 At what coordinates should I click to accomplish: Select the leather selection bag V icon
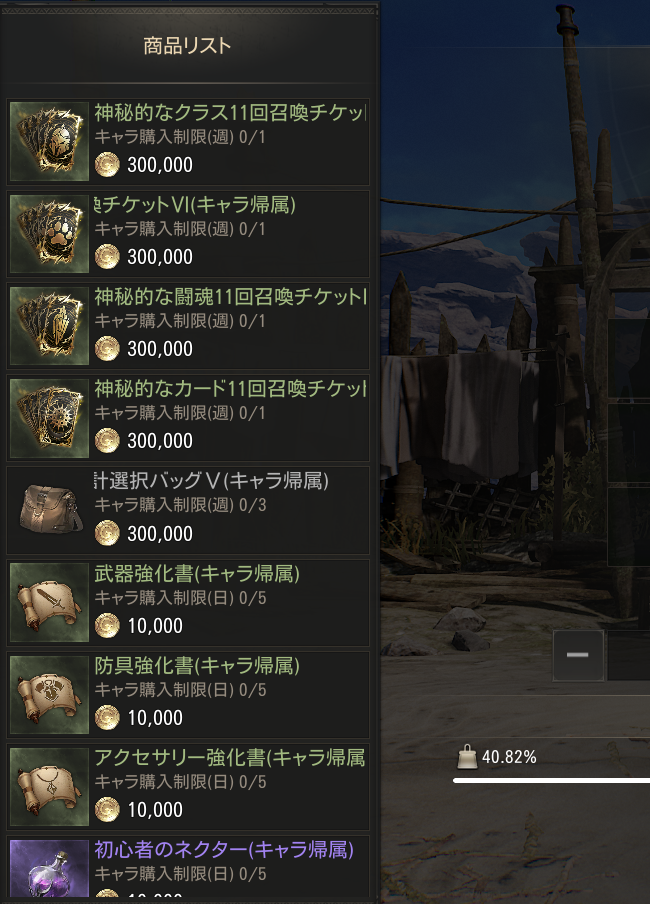click(x=50, y=510)
